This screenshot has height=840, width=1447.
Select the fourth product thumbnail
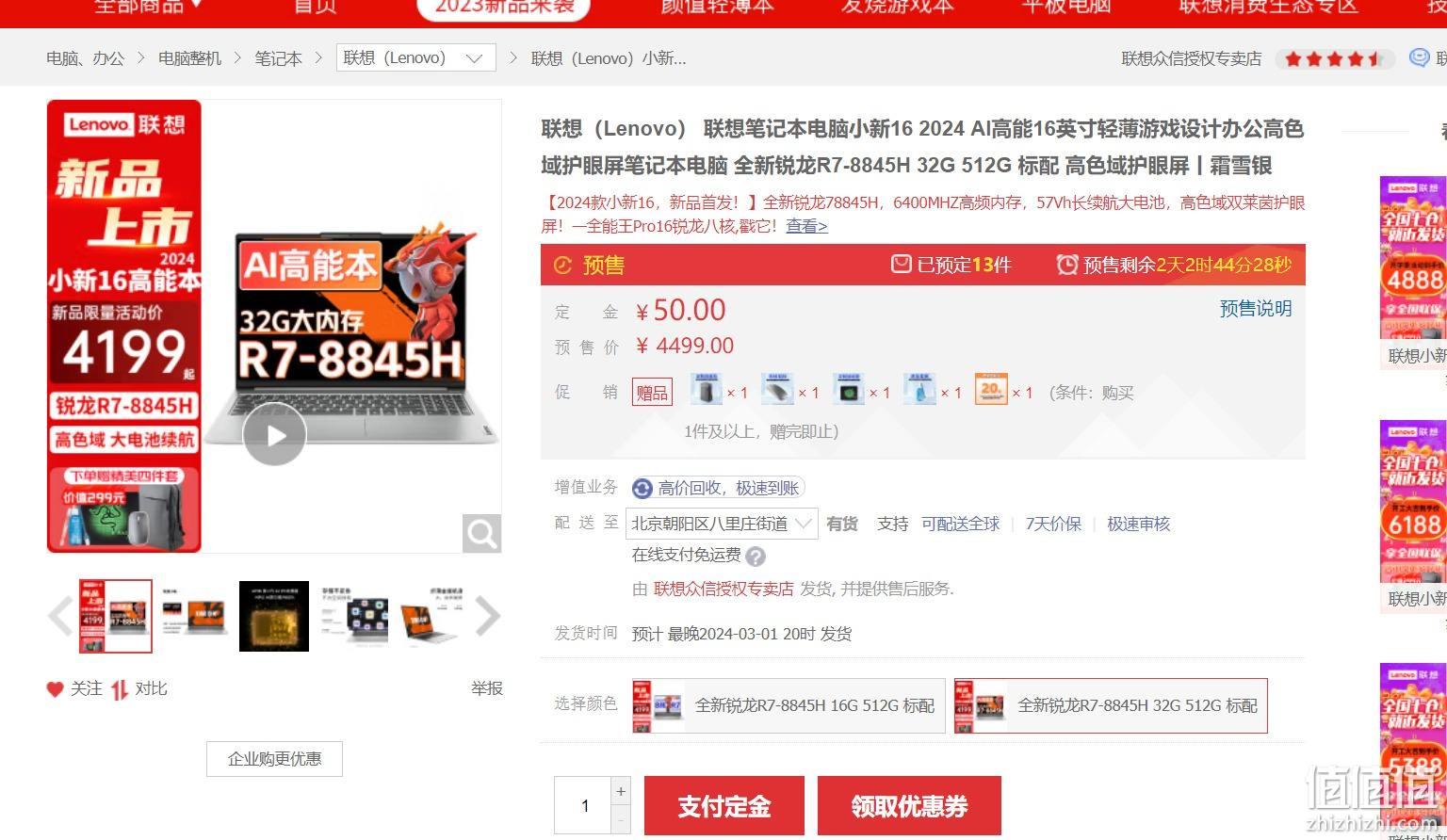point(353,617)
